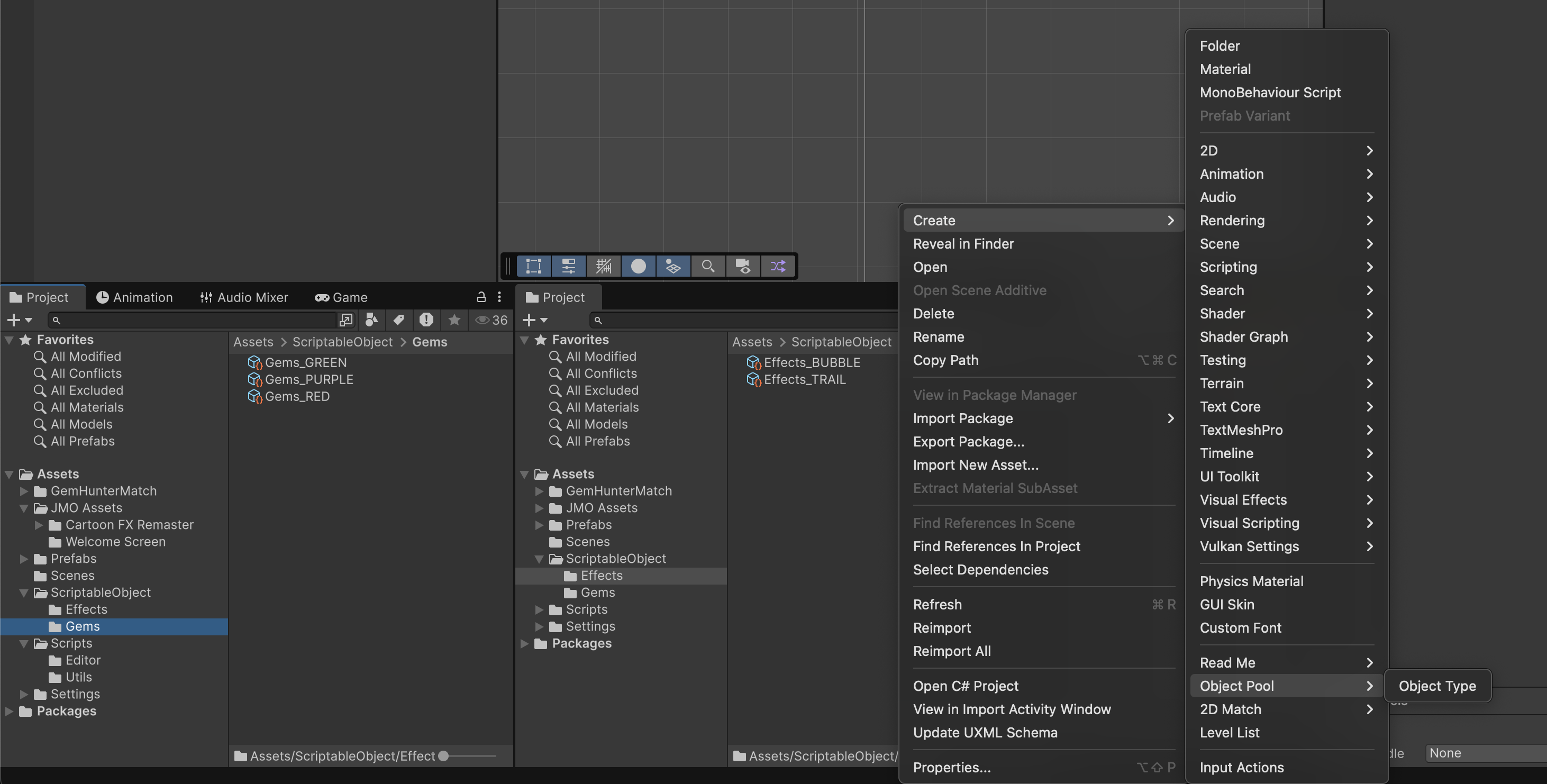Click the save search star icon

454,320
